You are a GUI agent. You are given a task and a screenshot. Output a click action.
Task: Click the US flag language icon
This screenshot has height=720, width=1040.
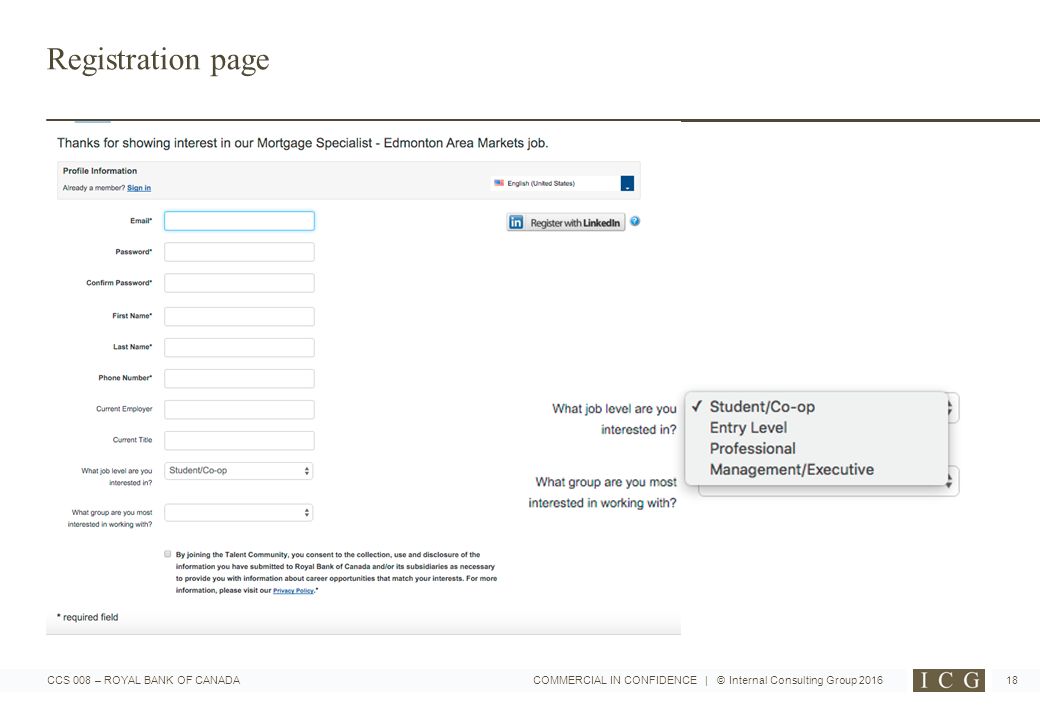point(499,183)
